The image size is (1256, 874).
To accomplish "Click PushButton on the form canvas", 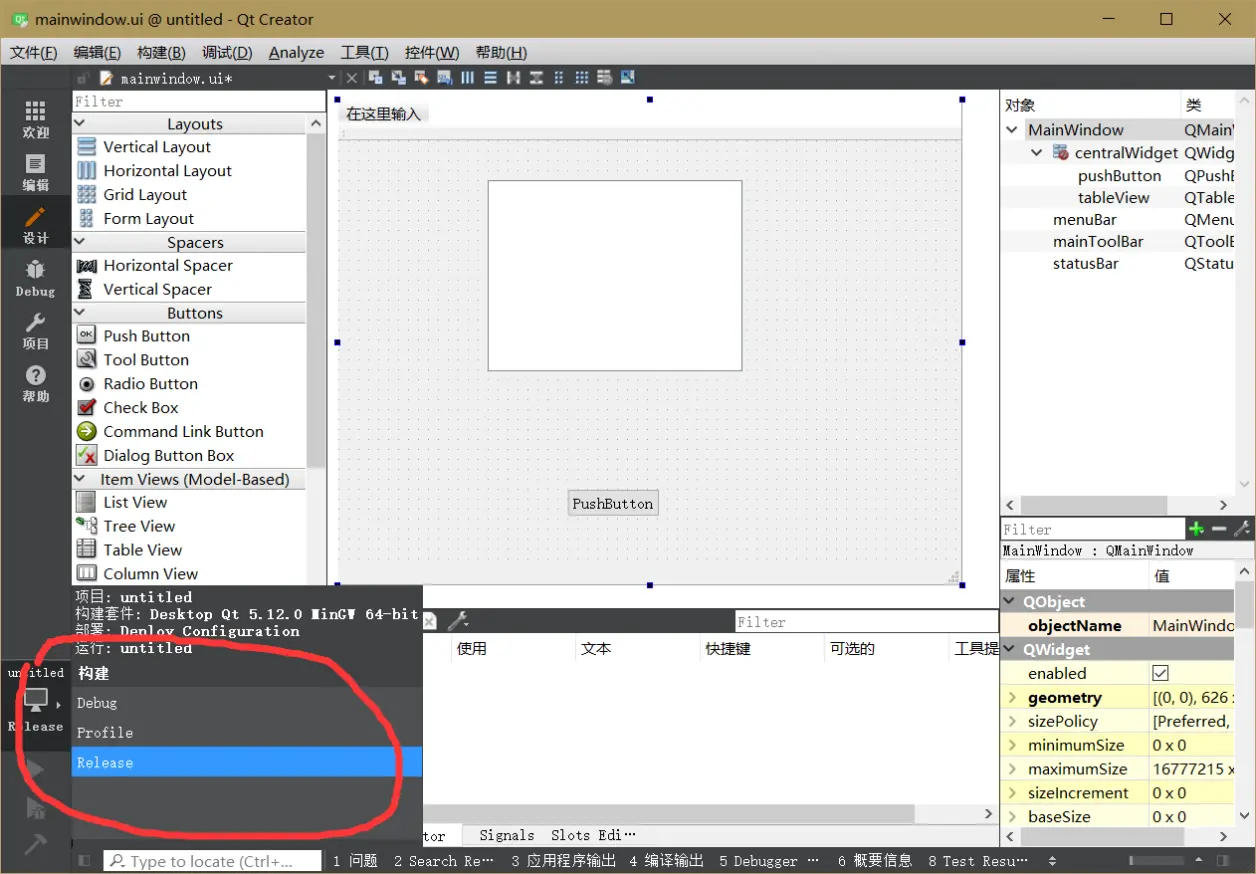I will [x=613, y=503].
